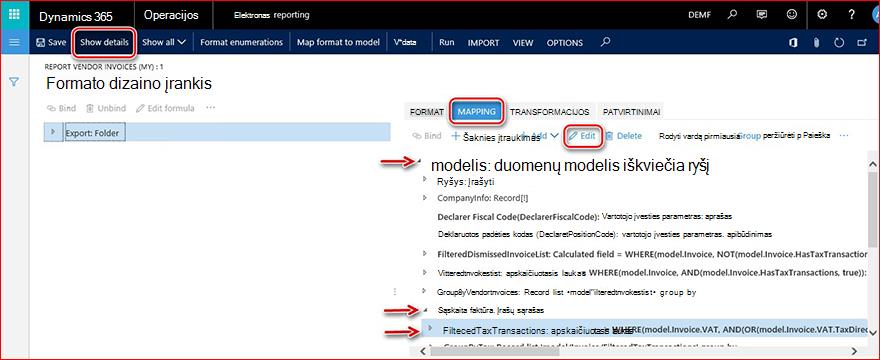Switch to the MAPPING tab
880x360 pixels.
(476, 112)
